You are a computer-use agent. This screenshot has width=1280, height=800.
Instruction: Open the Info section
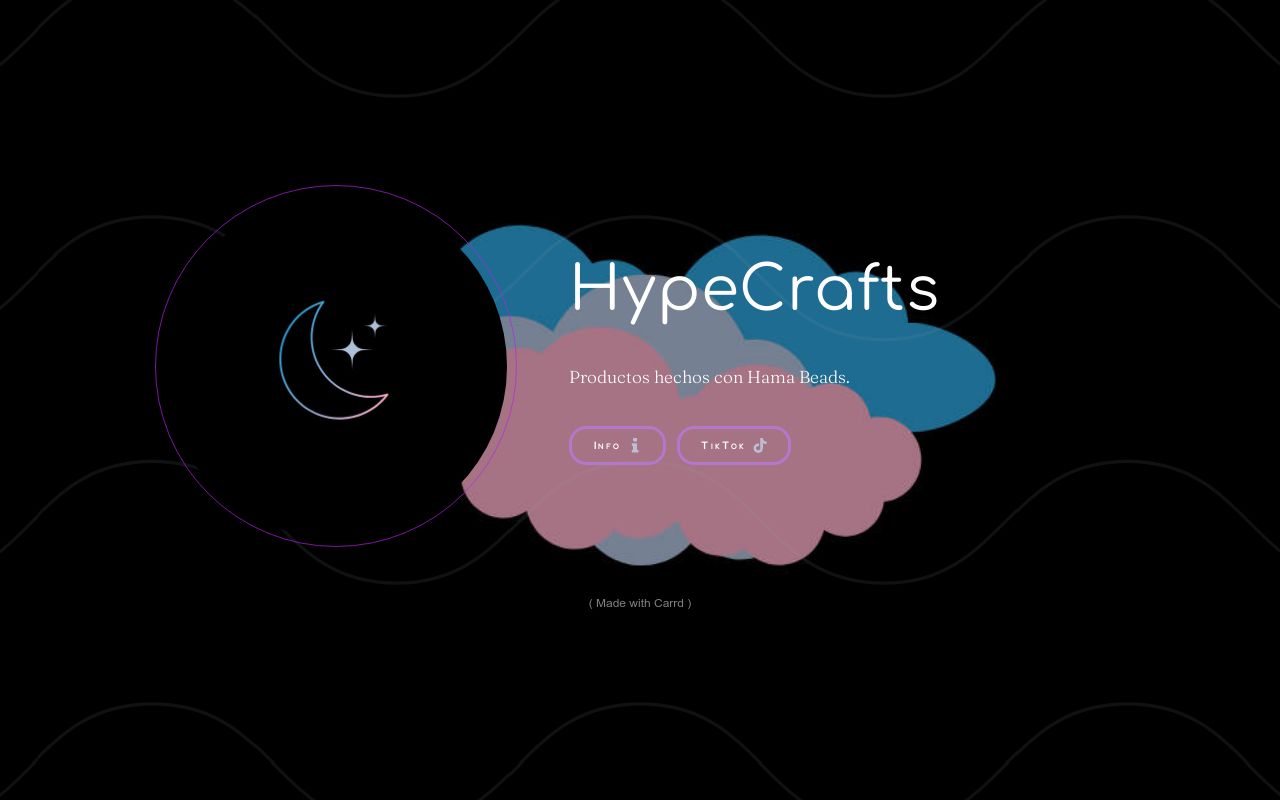click(617, 445)
